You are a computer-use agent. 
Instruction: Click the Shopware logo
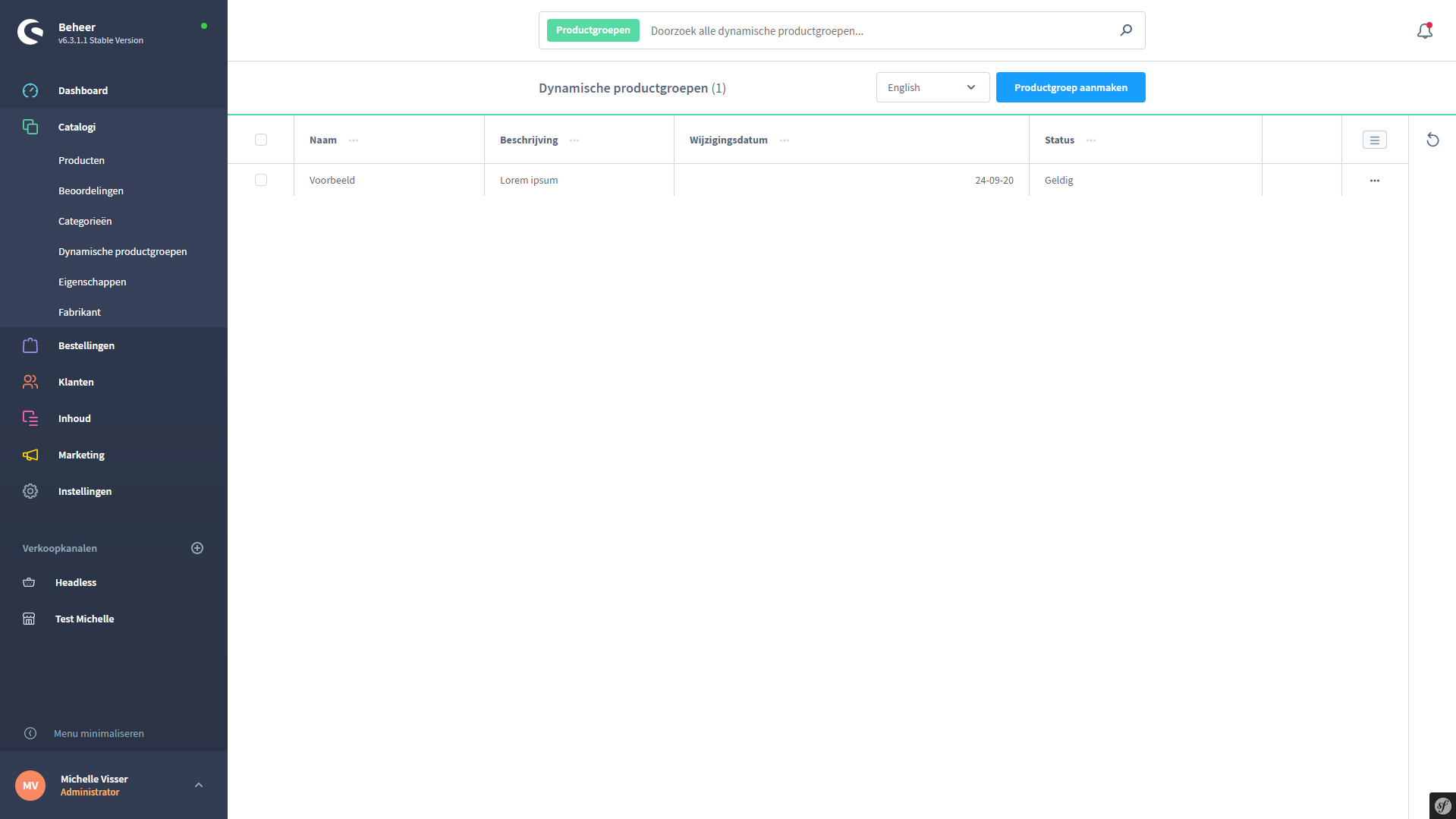30,32
